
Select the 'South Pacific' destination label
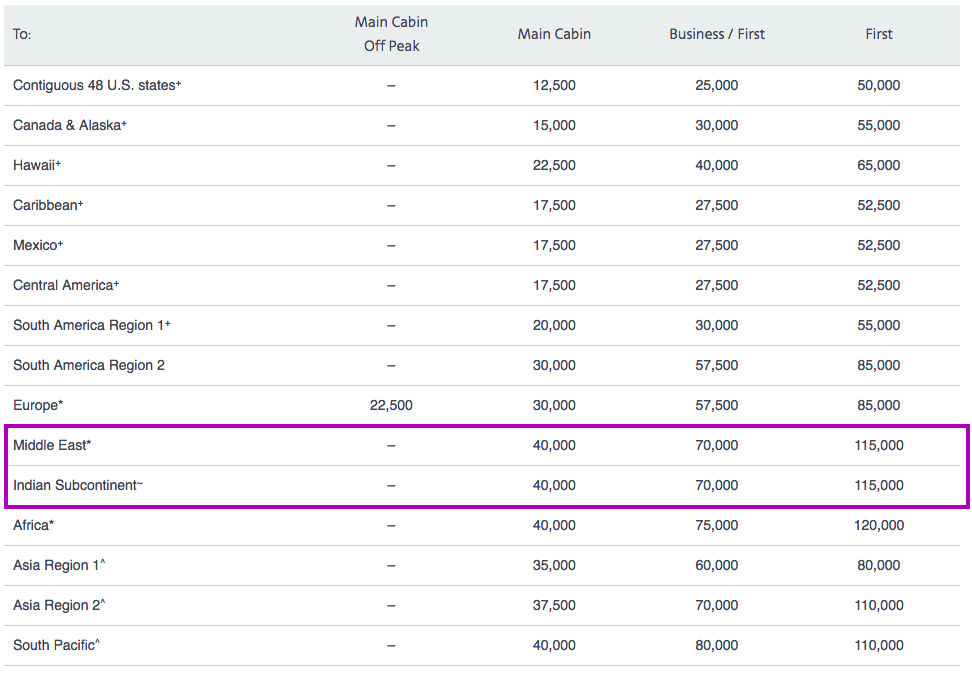(x=56, y=645)
